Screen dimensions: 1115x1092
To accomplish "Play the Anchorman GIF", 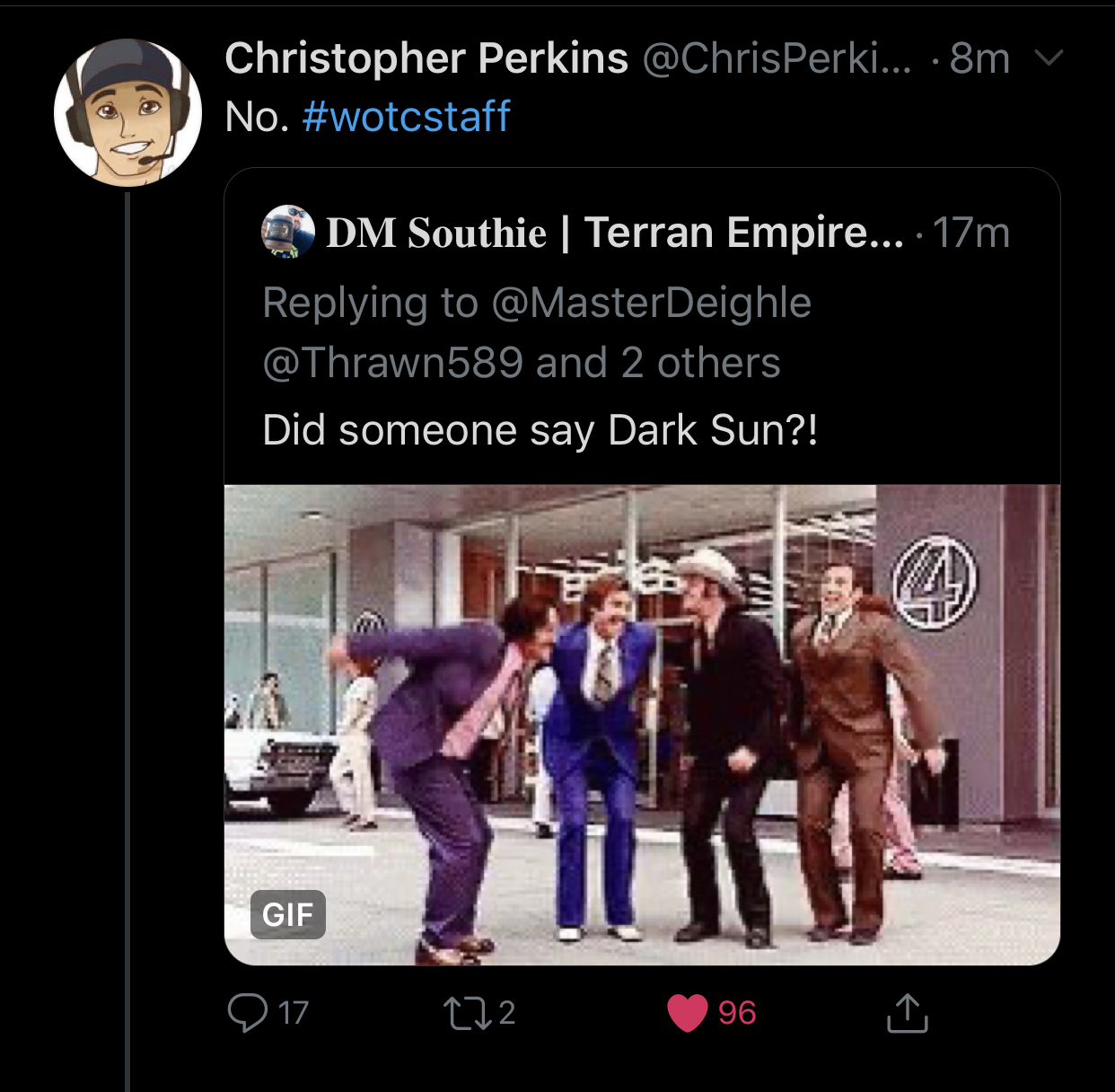I will [x=642, y=725].
